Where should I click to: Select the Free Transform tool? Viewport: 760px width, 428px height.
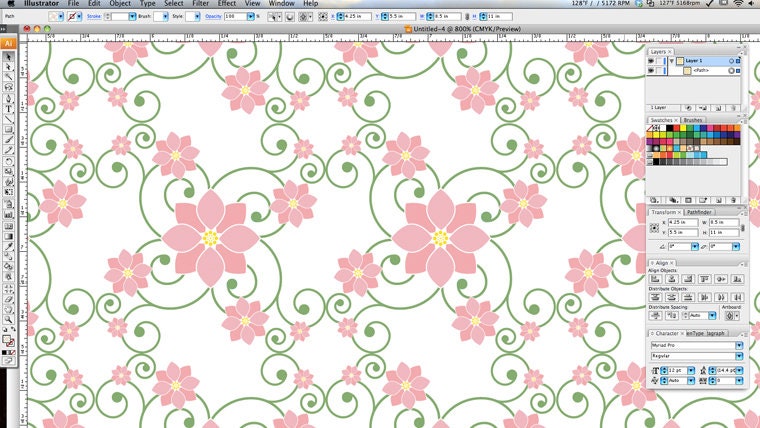click(8, 192)
